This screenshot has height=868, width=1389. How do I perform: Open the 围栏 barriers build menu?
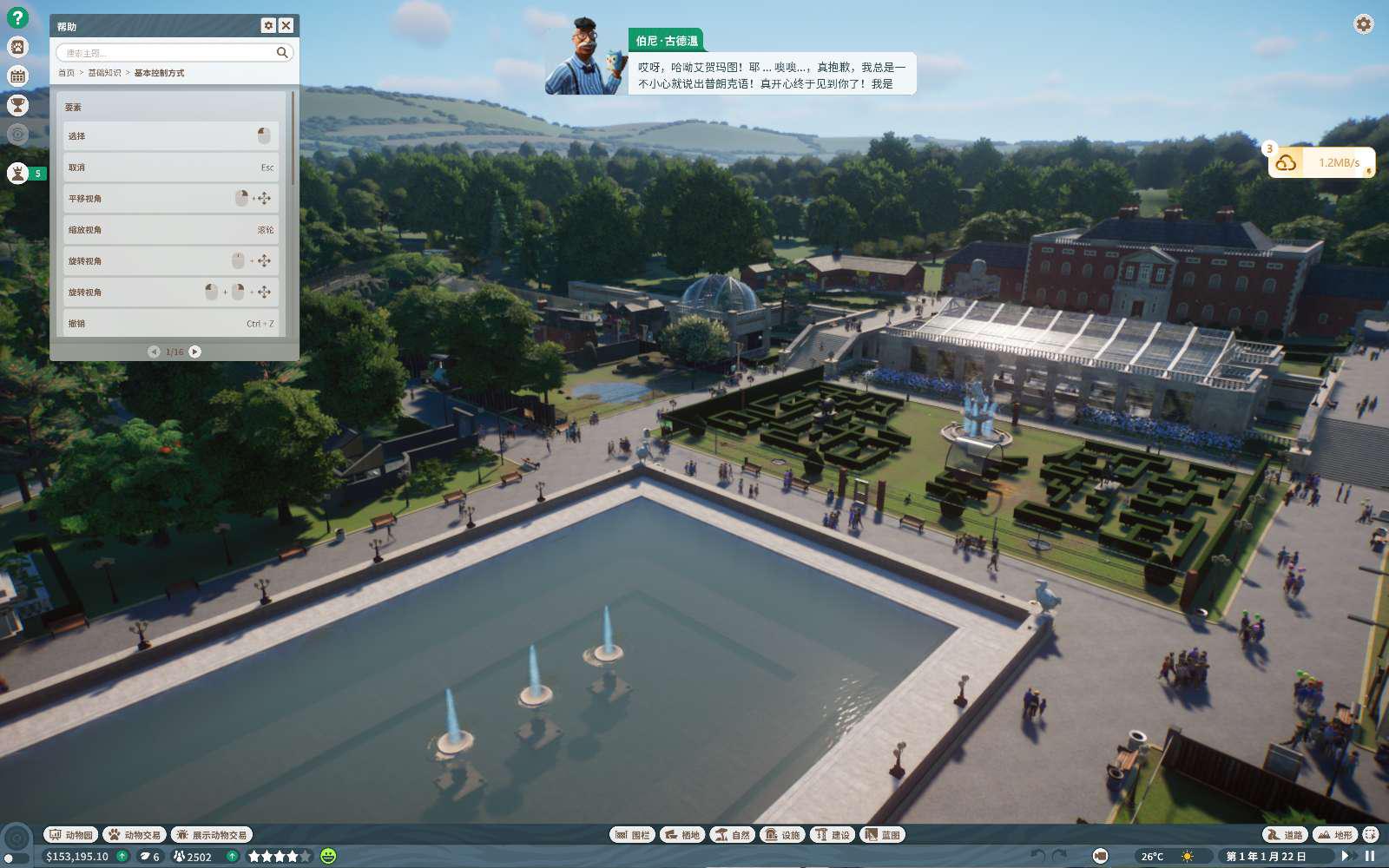coord(632,835)
